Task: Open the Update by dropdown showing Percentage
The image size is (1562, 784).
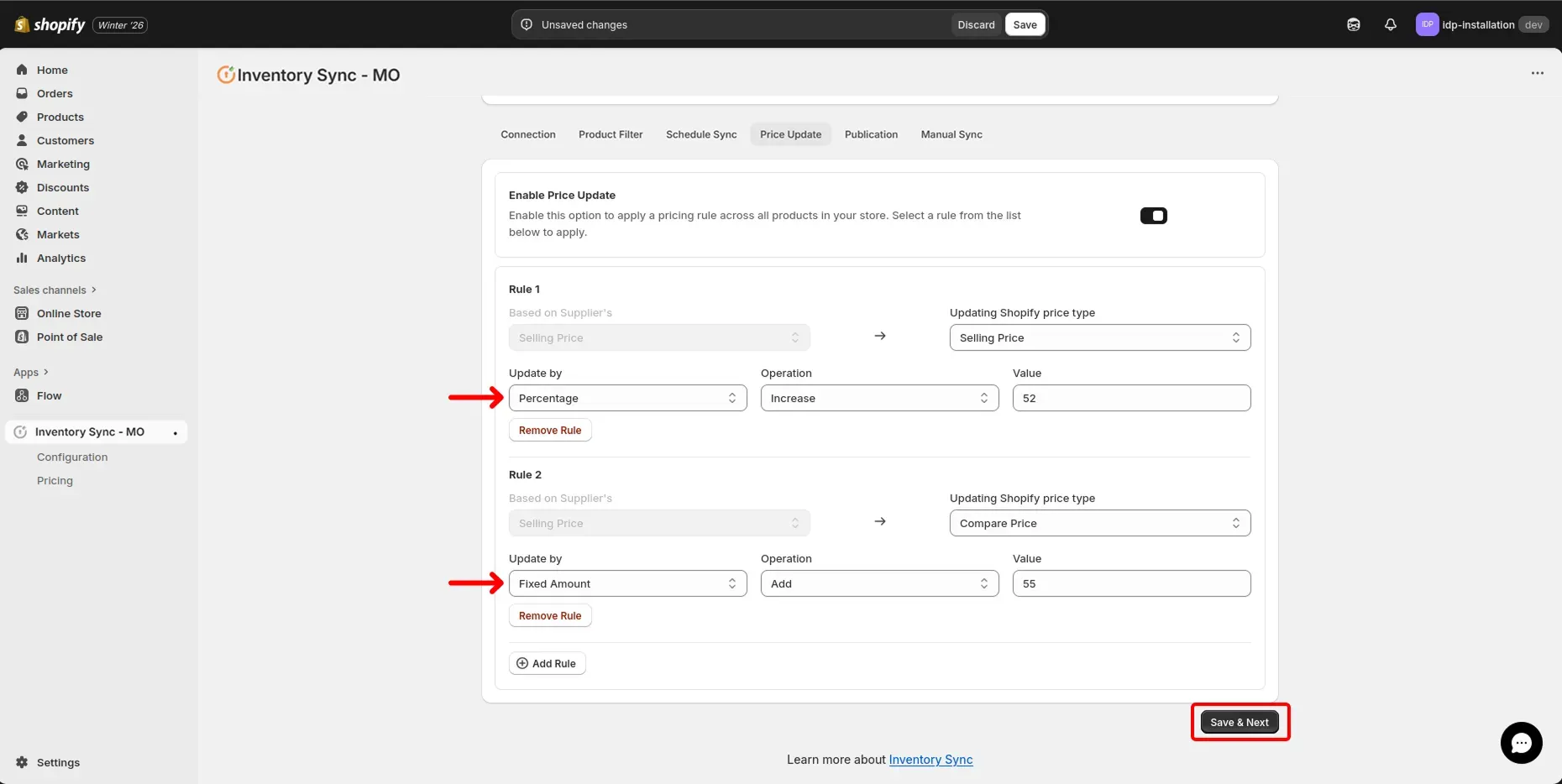Action: coord(627,398)
